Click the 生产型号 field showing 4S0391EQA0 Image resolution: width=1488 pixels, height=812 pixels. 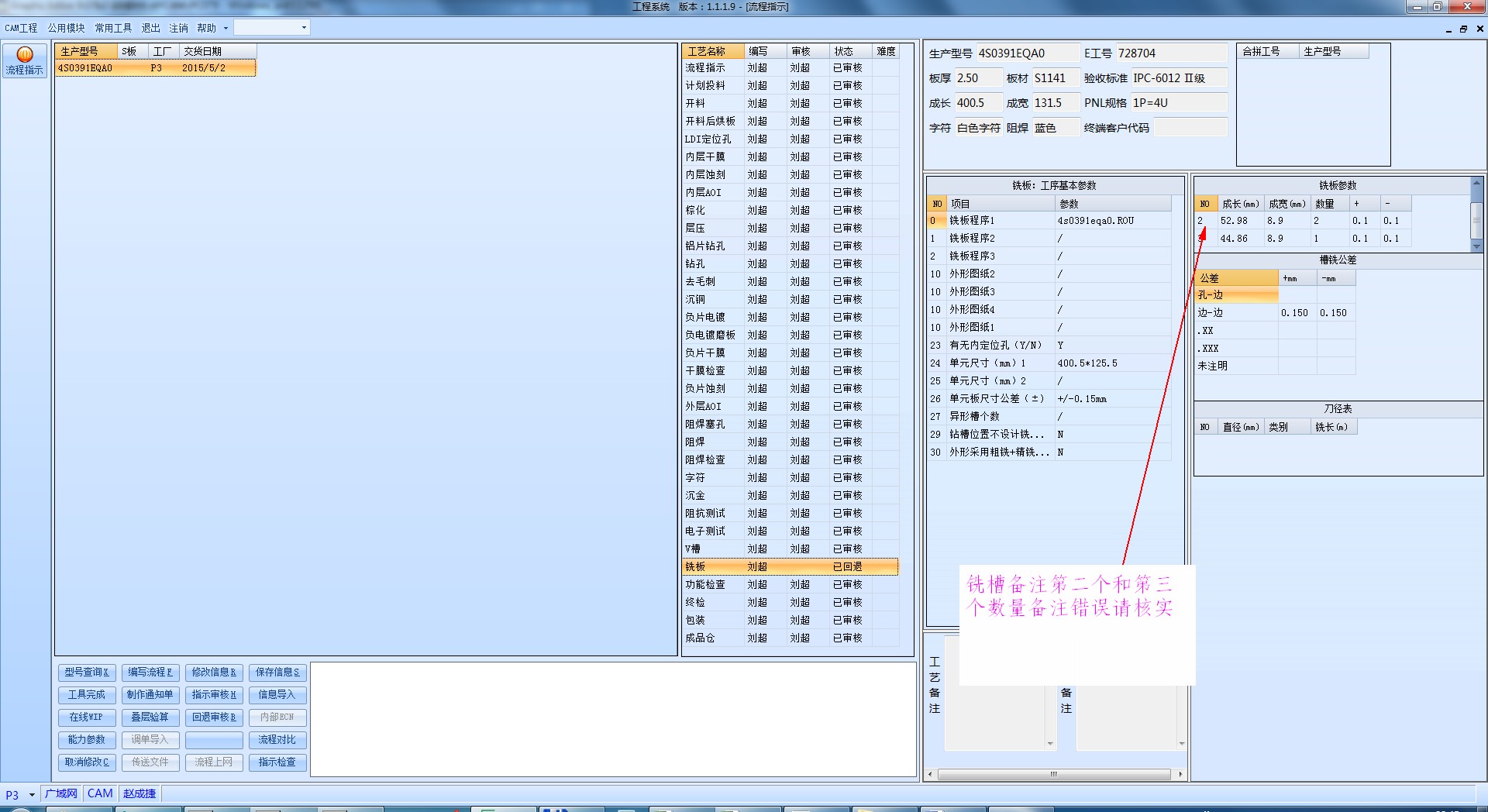coord(1028,53)
